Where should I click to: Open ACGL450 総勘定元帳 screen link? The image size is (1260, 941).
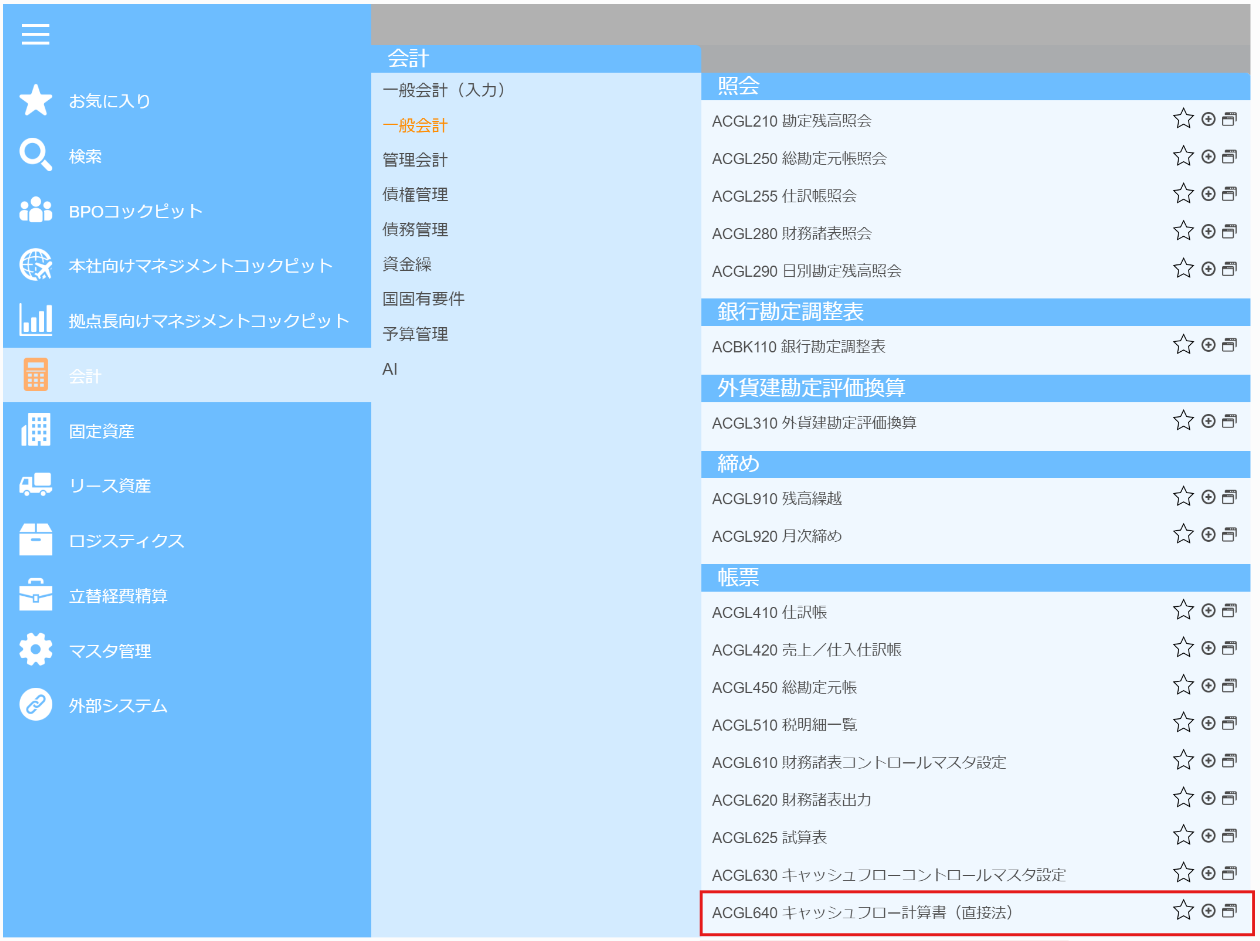784,687
